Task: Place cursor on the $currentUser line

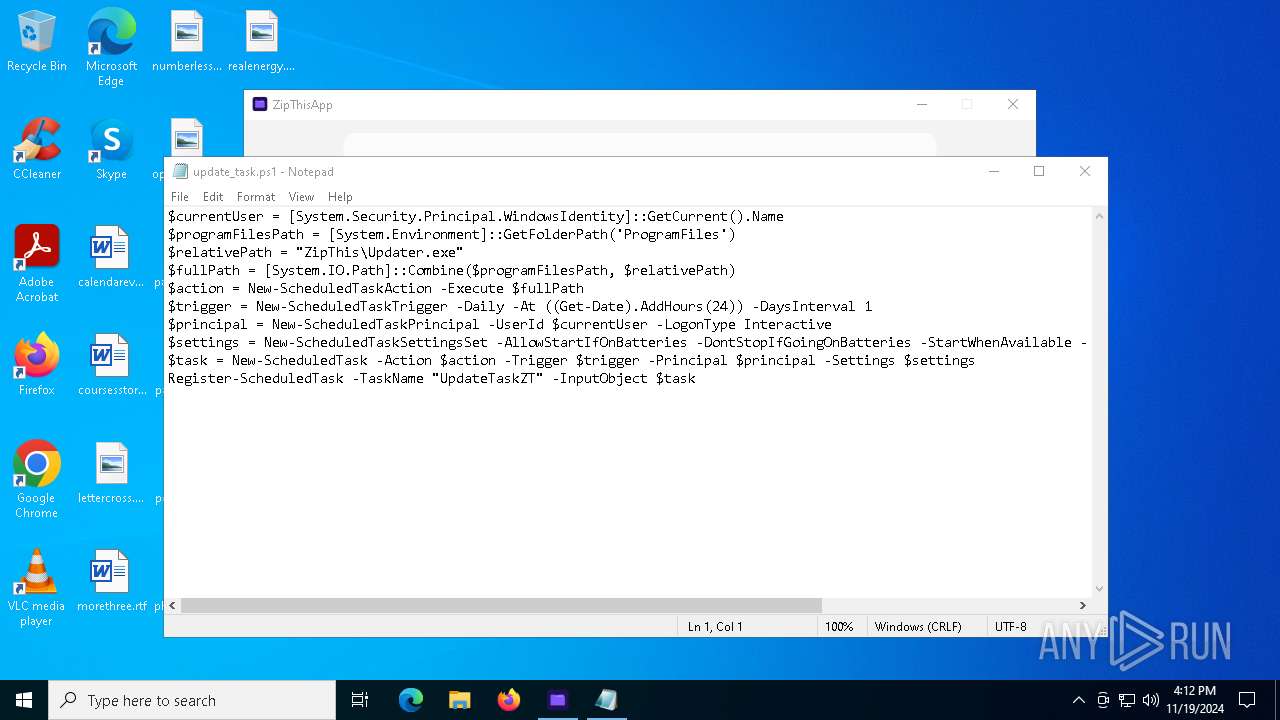Action: 476,216
